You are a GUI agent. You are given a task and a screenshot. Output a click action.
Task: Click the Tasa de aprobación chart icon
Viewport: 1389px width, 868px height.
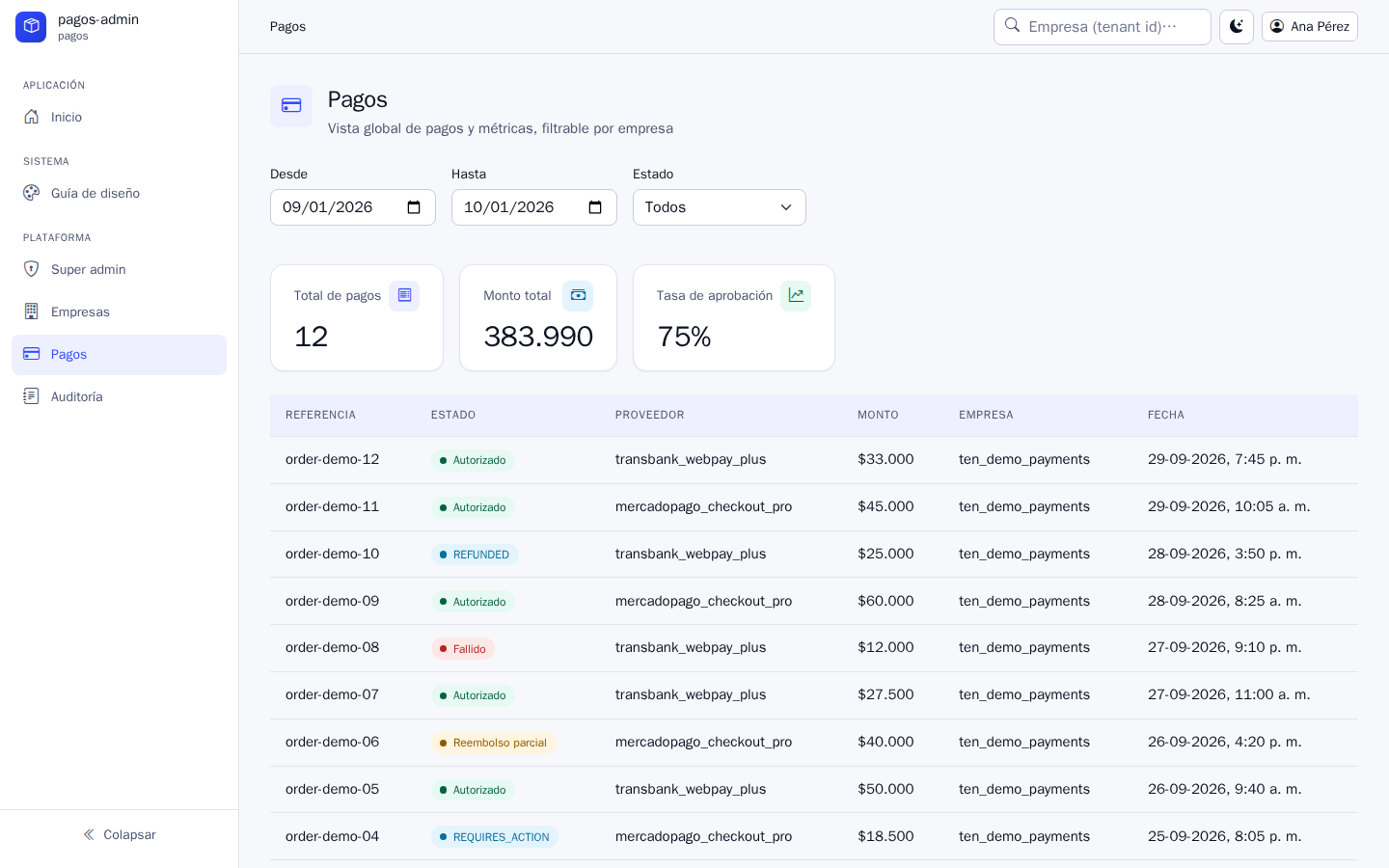tap(796, 295)
